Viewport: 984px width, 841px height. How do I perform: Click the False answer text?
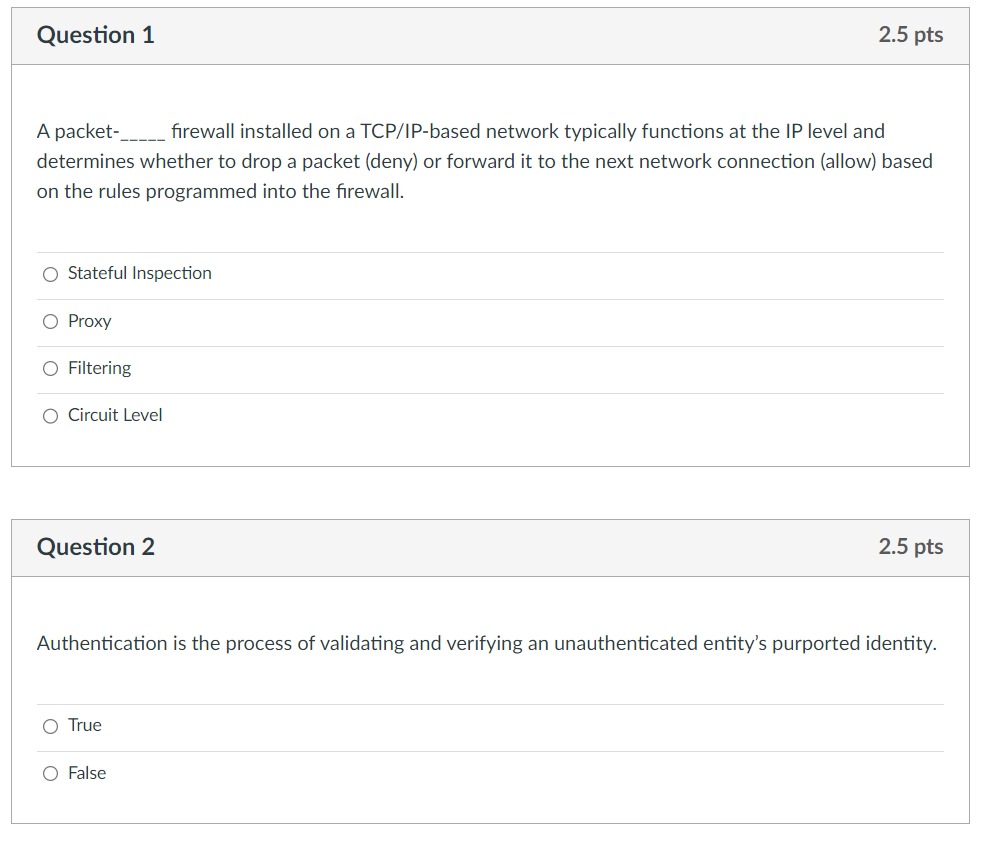point(88,773)
